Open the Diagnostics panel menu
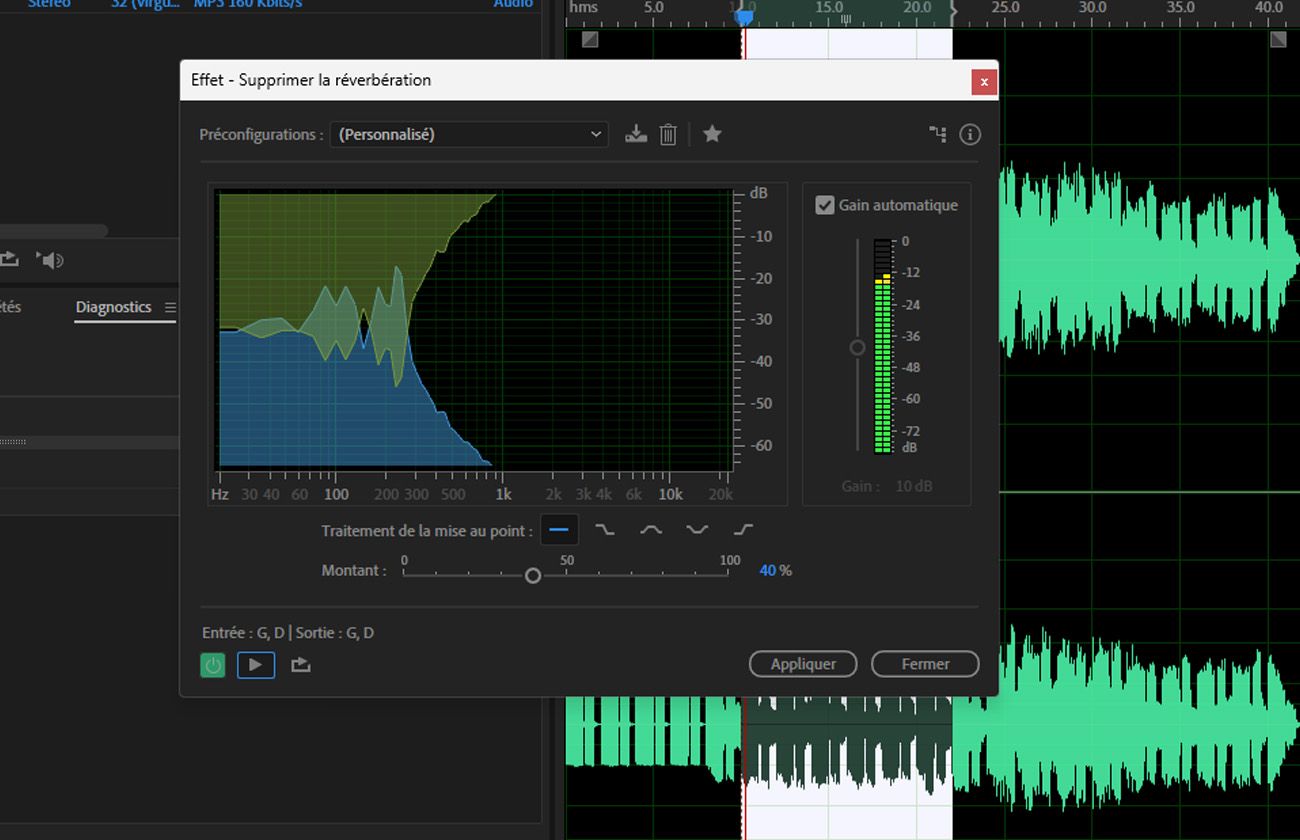This screenshot has height=840, width=1300. pyautogui.click(x=170, y=307)
